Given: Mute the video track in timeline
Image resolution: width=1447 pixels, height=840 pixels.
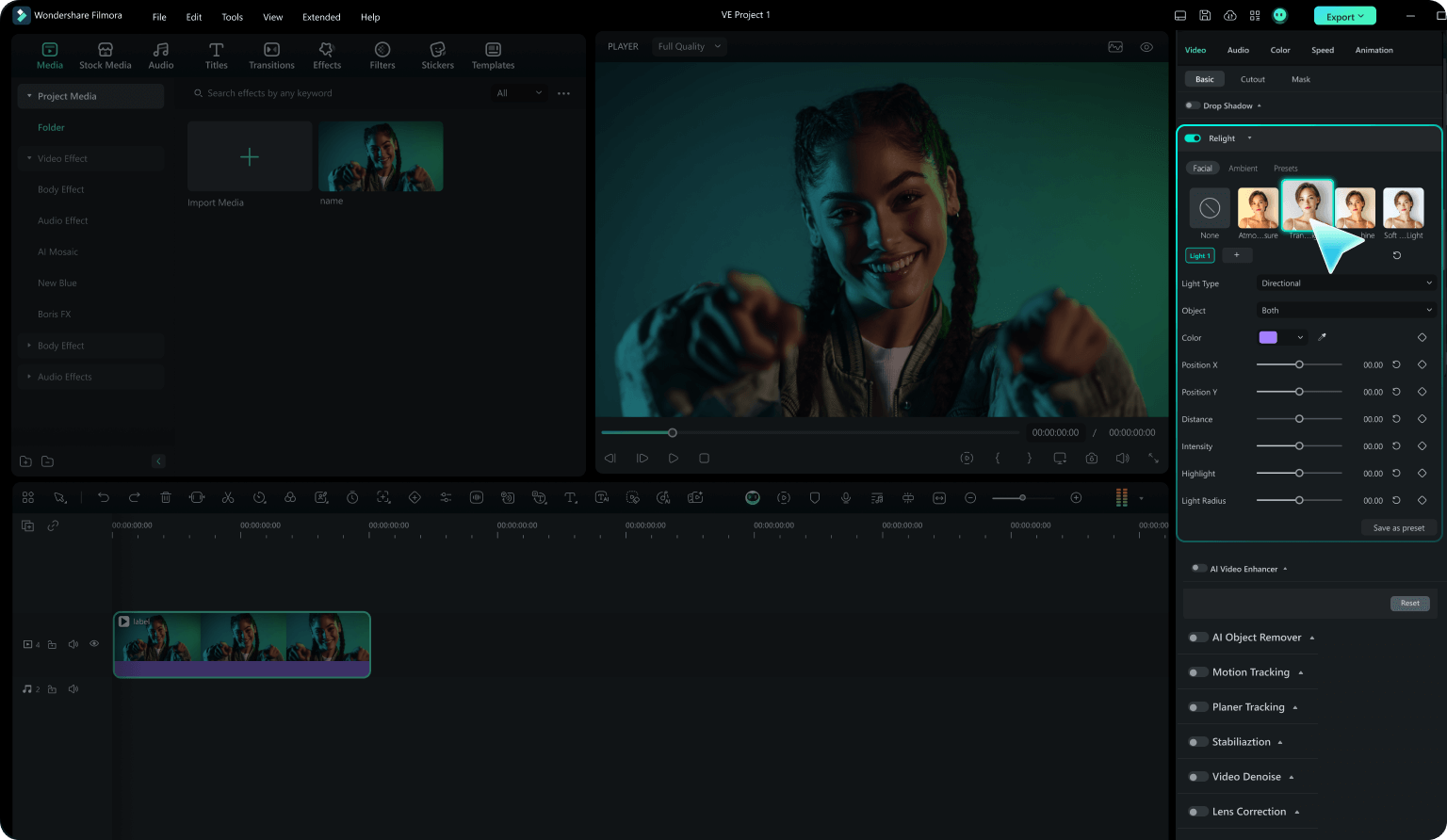Looking at the screenshot, I should [x=73, y=644].
